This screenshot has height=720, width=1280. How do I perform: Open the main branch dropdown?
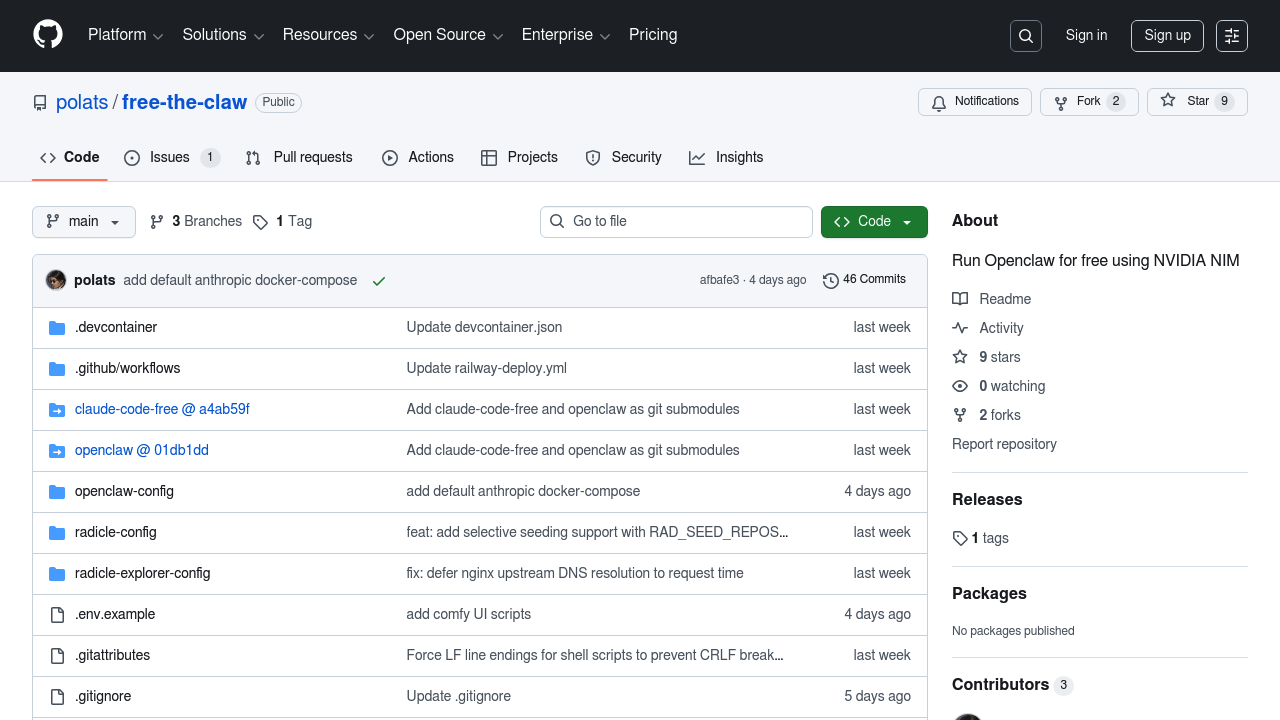[x=84, y=222]
